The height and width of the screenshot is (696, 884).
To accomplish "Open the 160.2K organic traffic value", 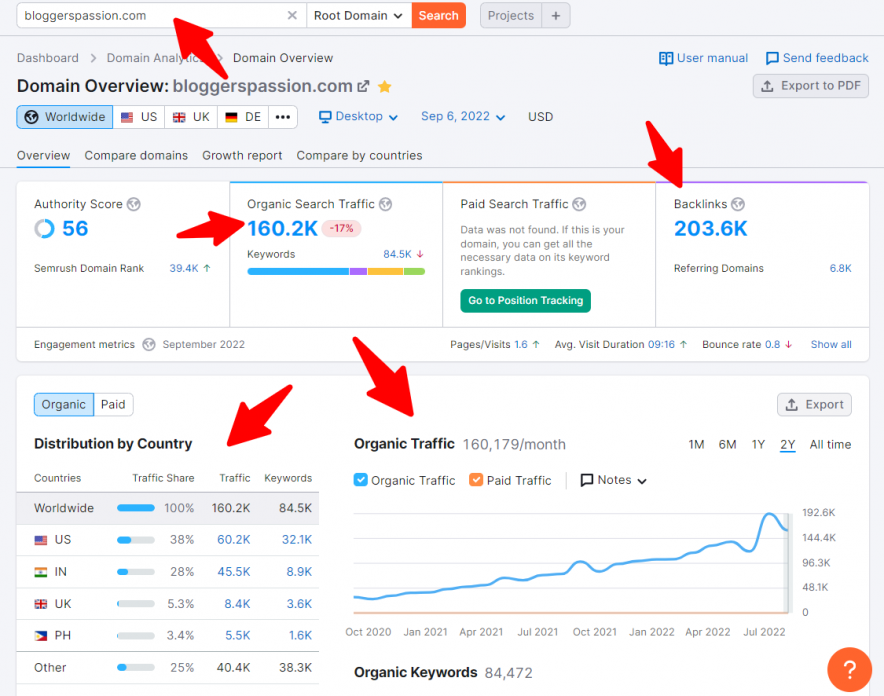I will click(x=282, y=228).
